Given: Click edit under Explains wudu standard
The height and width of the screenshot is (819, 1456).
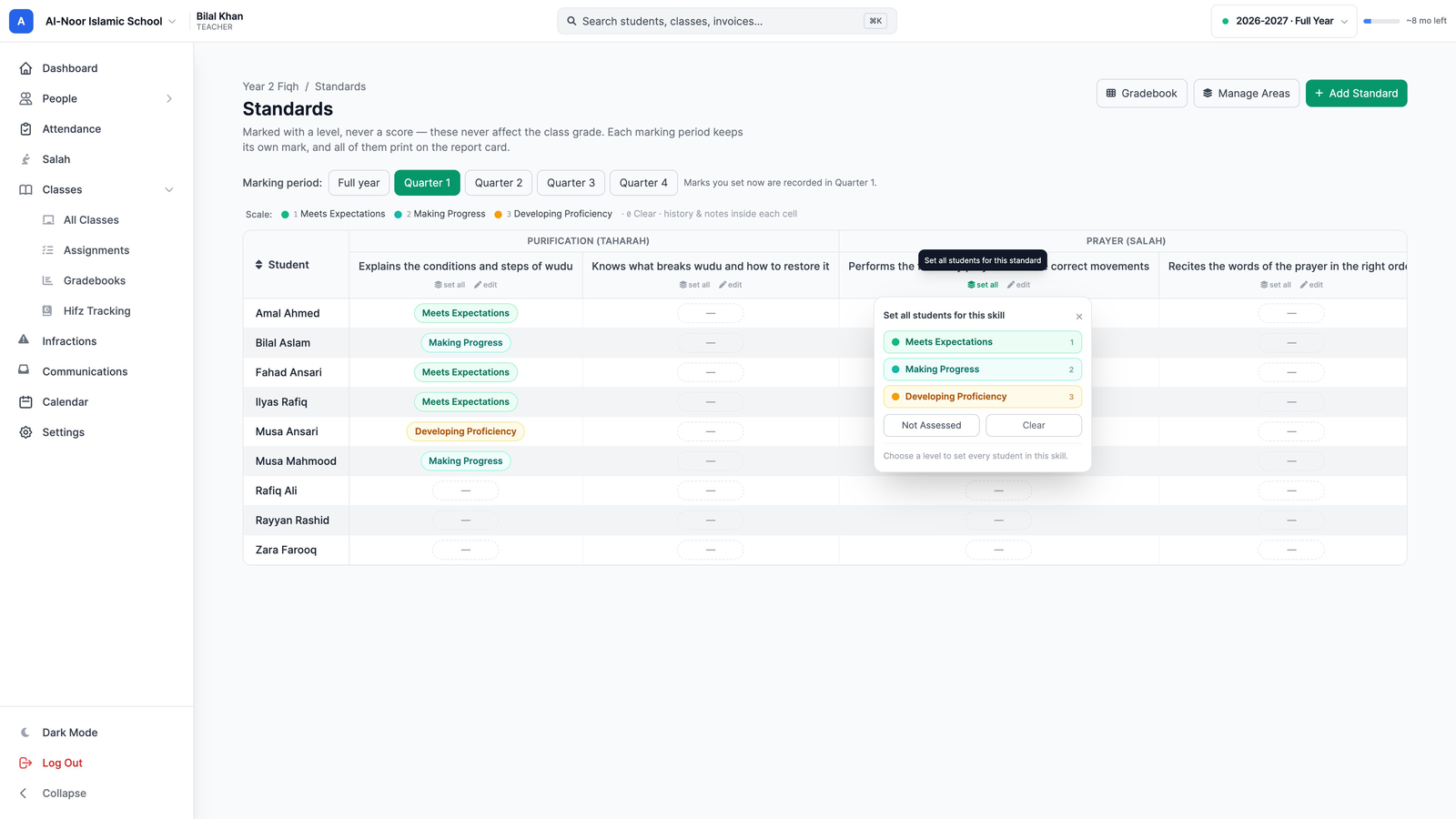Looking at the screenshot, I should tap(486, 285).
